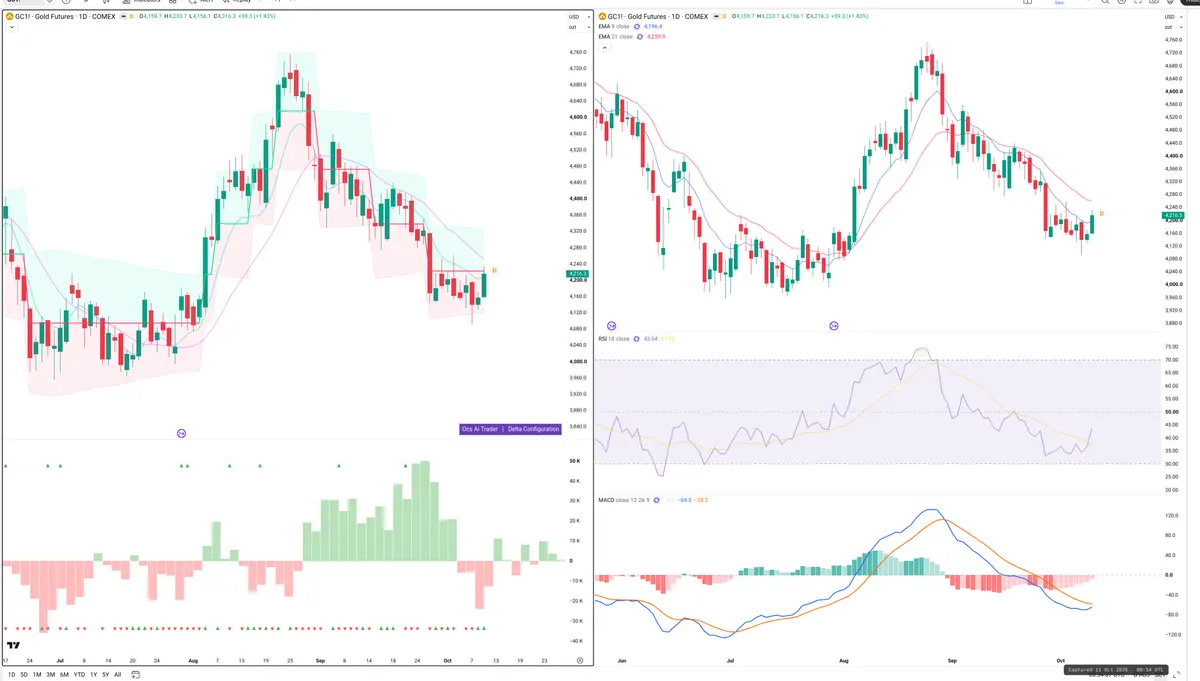Select the EMA 9 close legend entry

pos(615,27)
